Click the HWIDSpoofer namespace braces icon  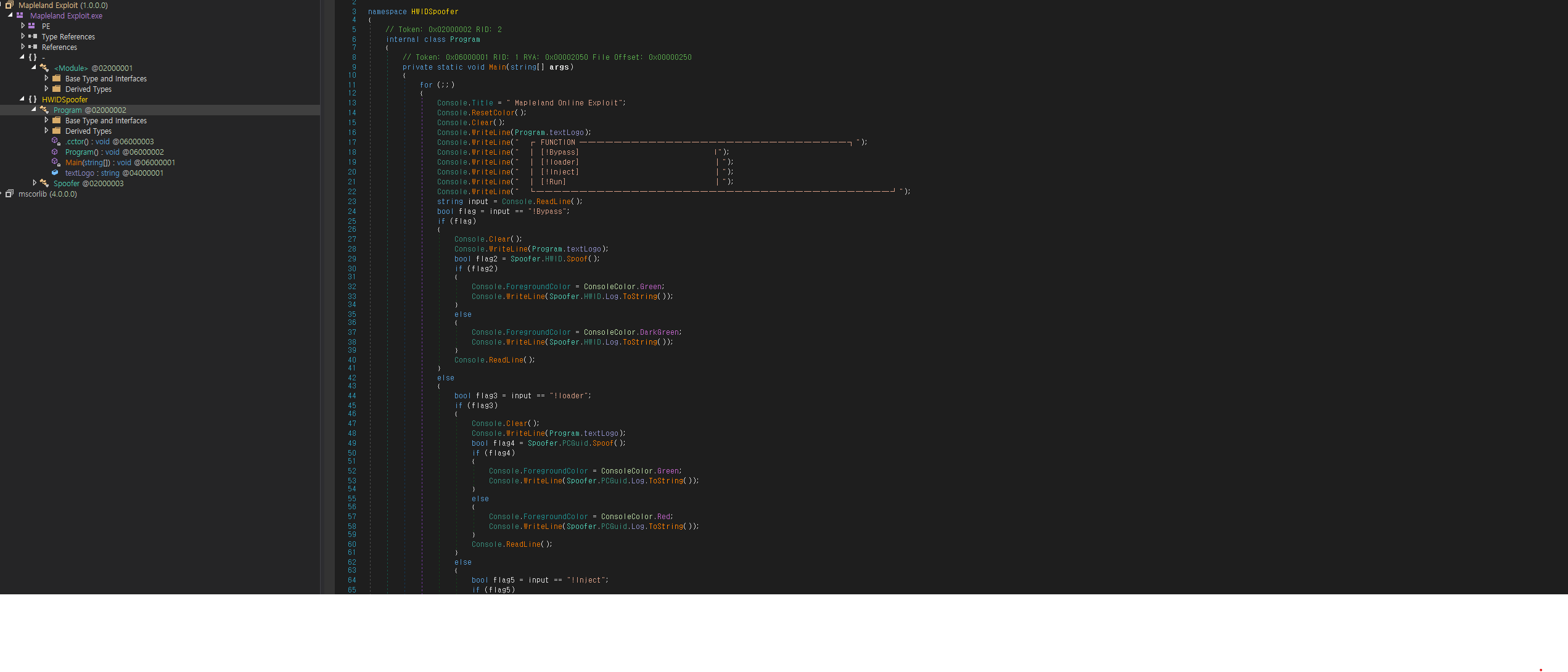33,99
